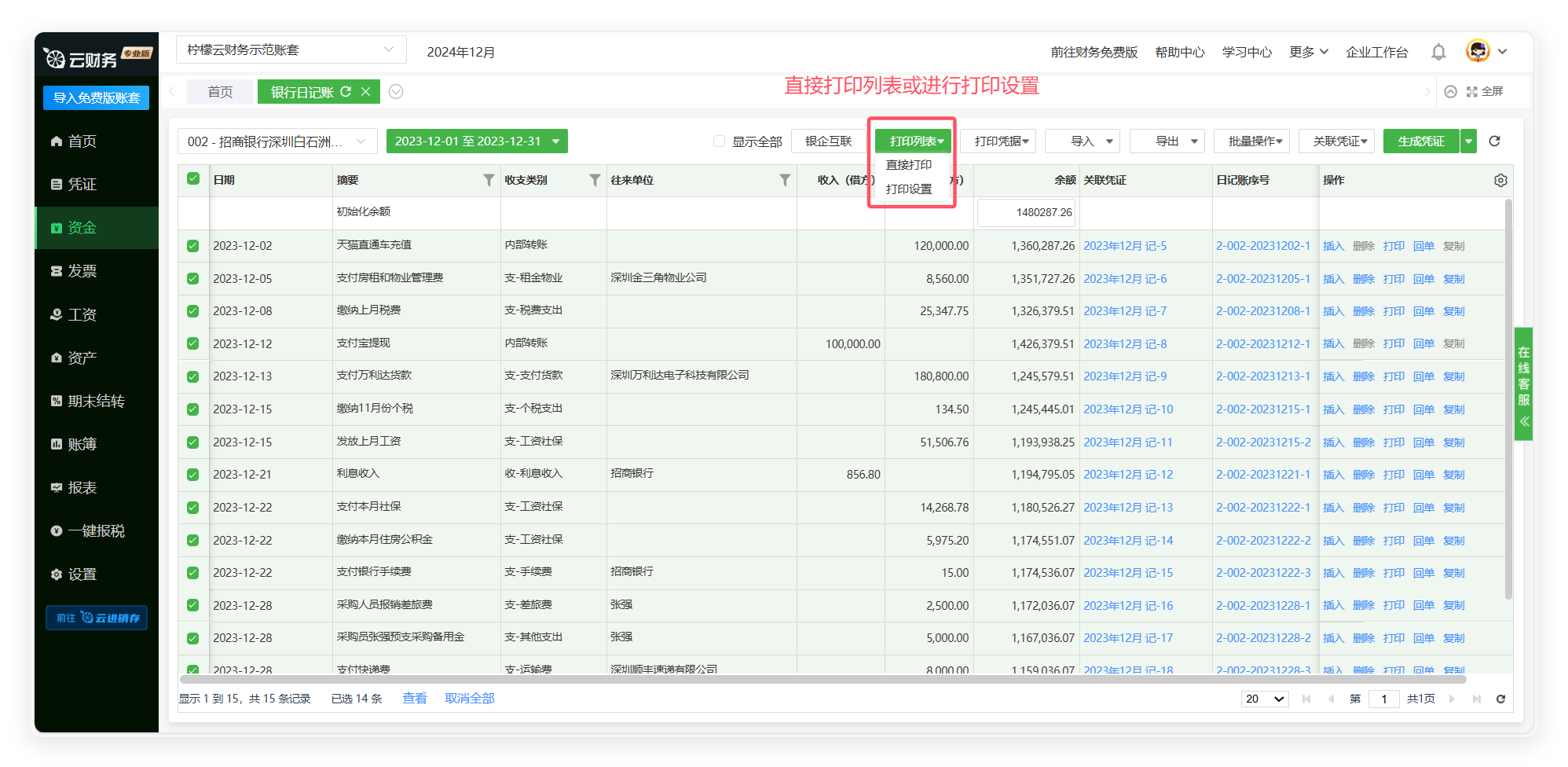Click filter icon in 摘要 column header
The height and width of the screenshot is (767, 1568).
click(x=488, y=180)
